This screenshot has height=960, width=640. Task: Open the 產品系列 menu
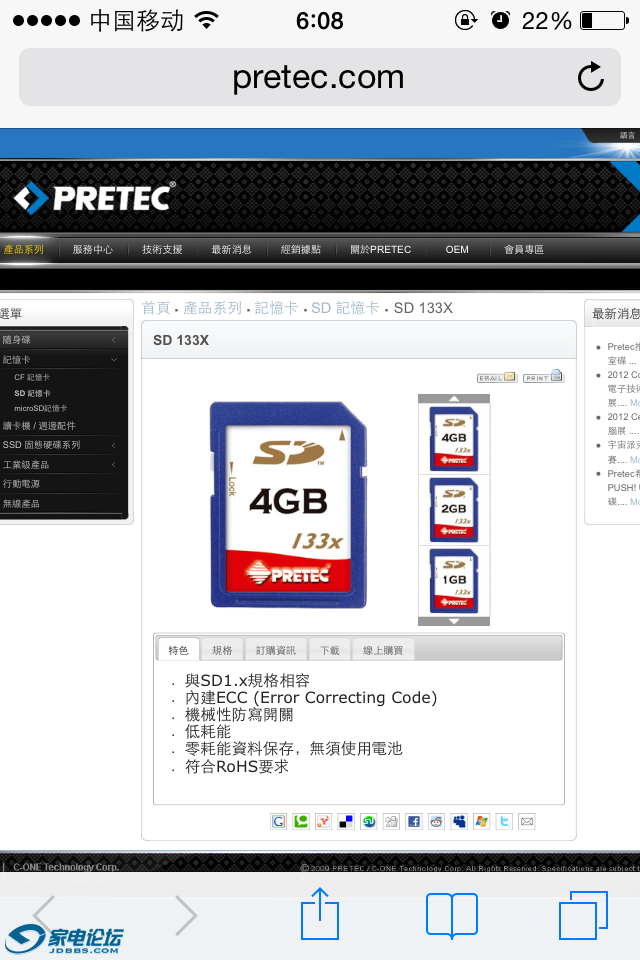pyautogui.click(x=24, y=250)
